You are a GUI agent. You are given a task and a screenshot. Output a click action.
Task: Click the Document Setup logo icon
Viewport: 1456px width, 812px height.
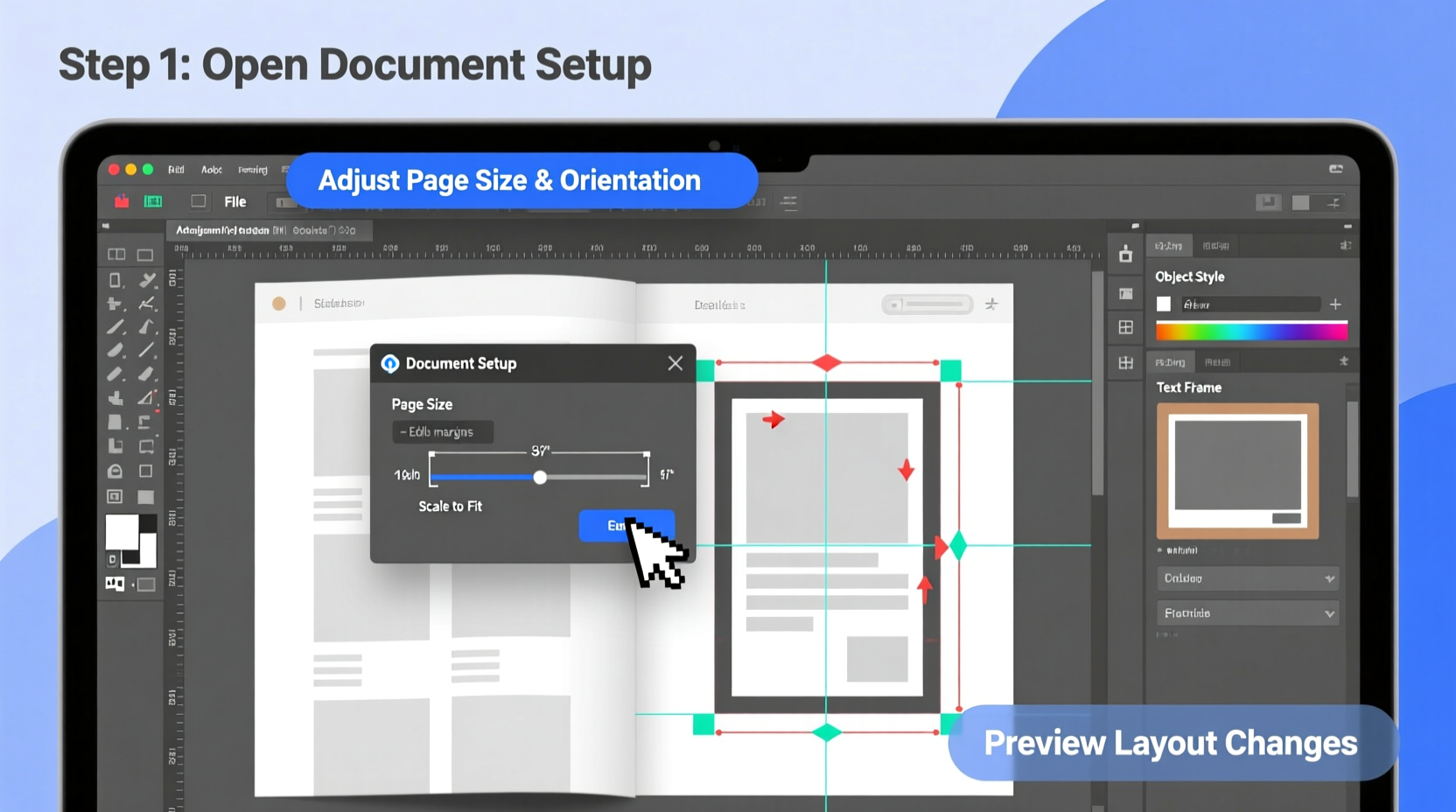coord(390,363)
